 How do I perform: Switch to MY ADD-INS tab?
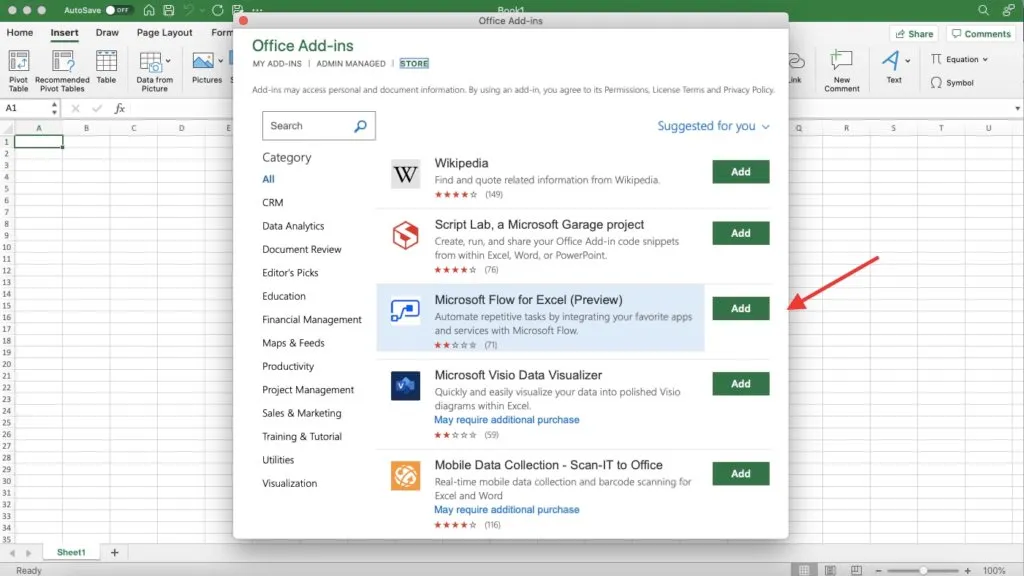[277, 64]
